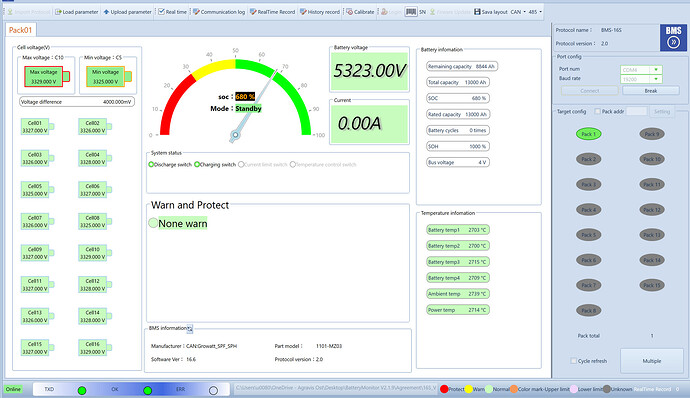Viewport: 690px width, 398px height.
Task: Click the Online status label
Action: [13, 389]
